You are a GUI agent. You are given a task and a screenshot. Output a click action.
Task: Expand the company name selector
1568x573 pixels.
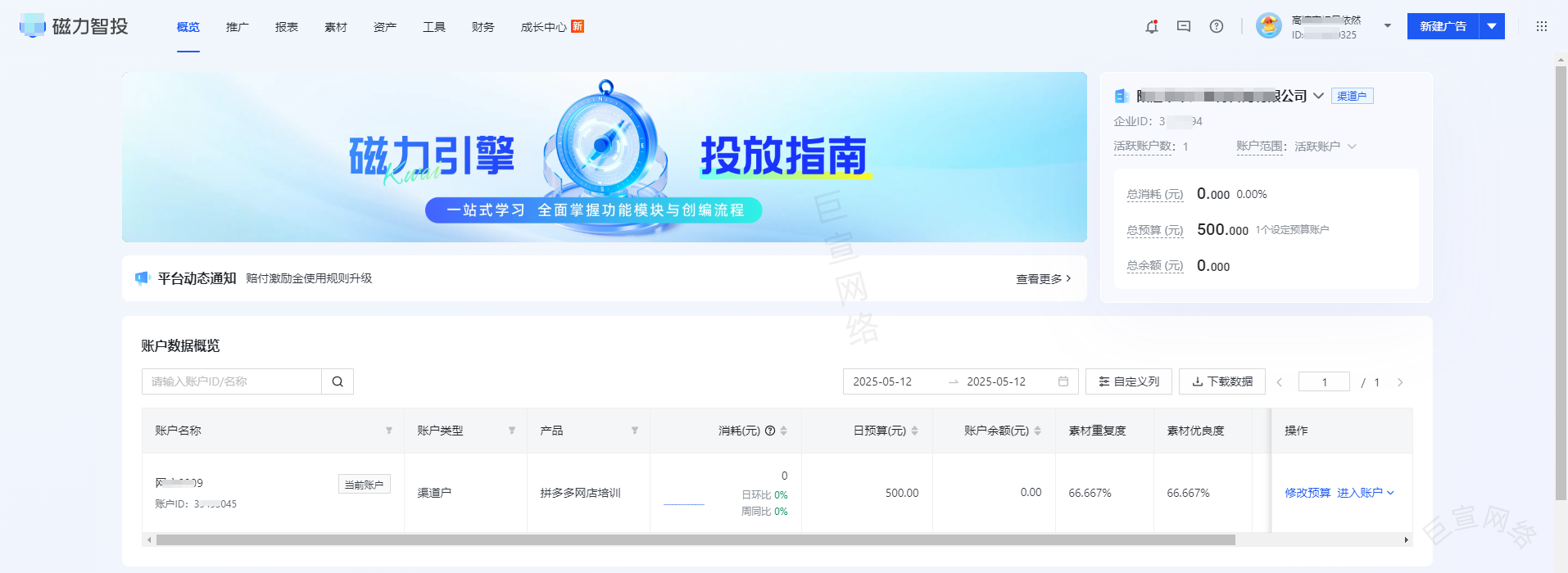click(1318, 96)
